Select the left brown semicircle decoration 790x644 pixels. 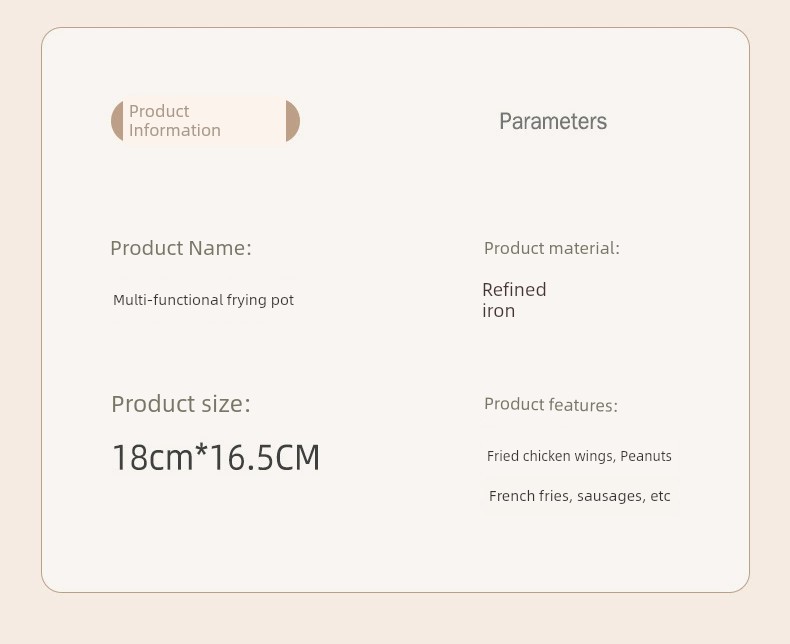tap(117, 121)
